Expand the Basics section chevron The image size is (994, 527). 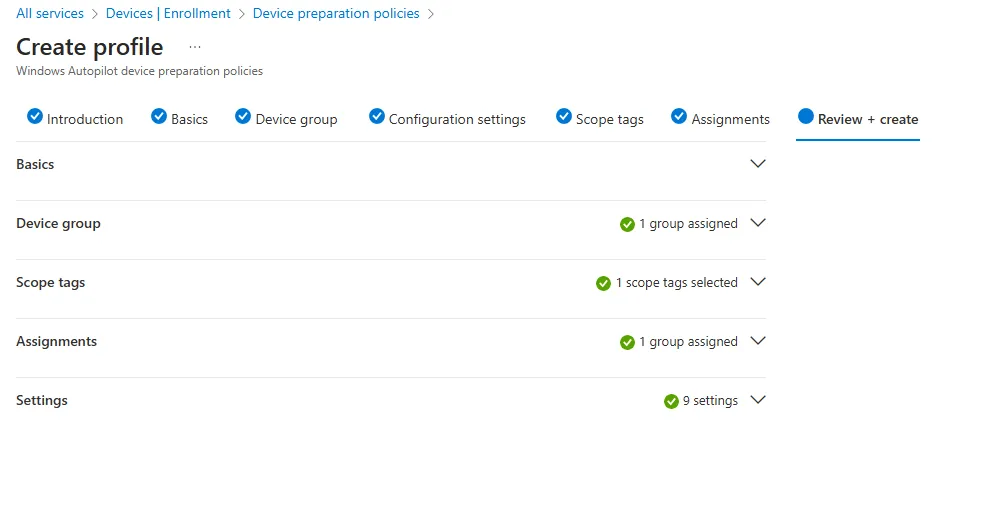(758, 164)
